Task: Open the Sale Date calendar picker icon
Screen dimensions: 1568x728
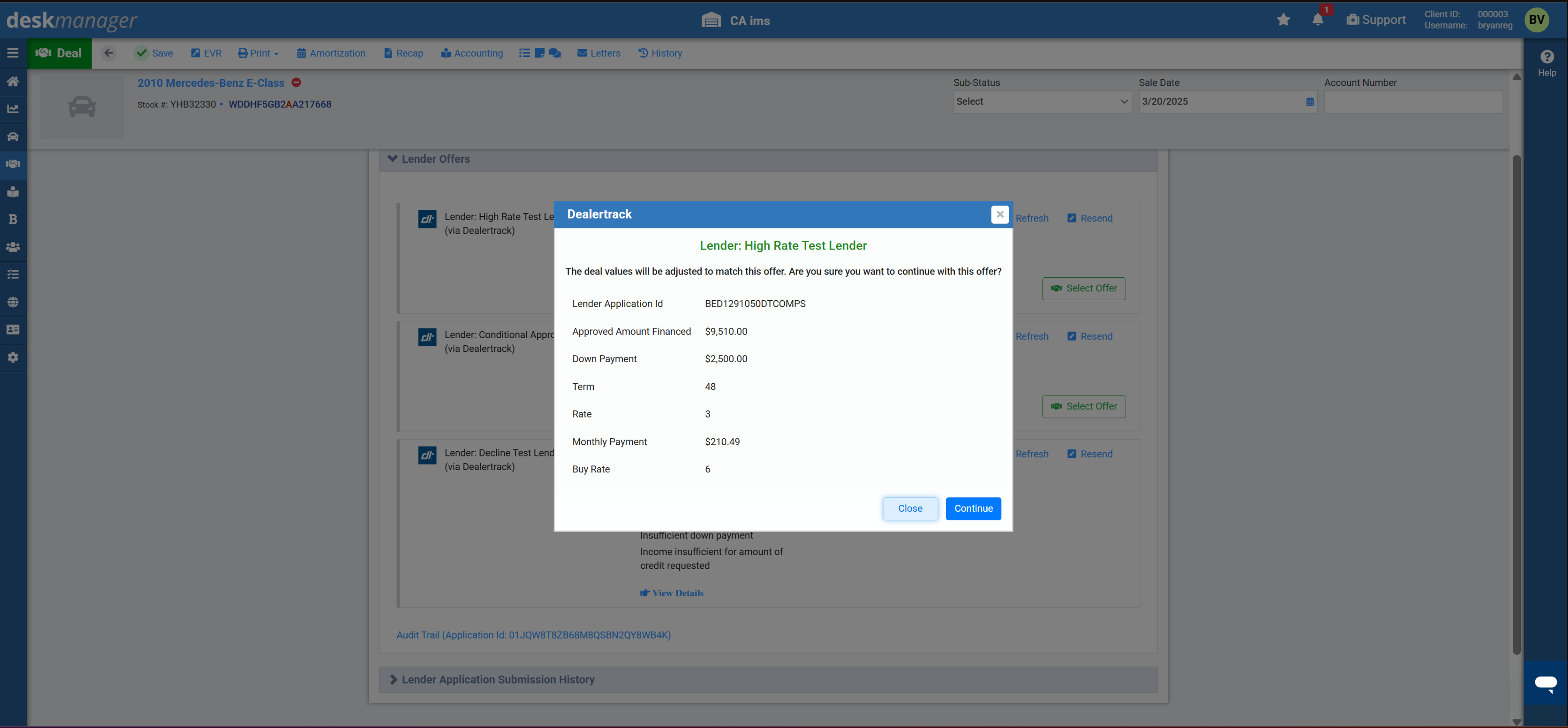Action: [1310, 101]
